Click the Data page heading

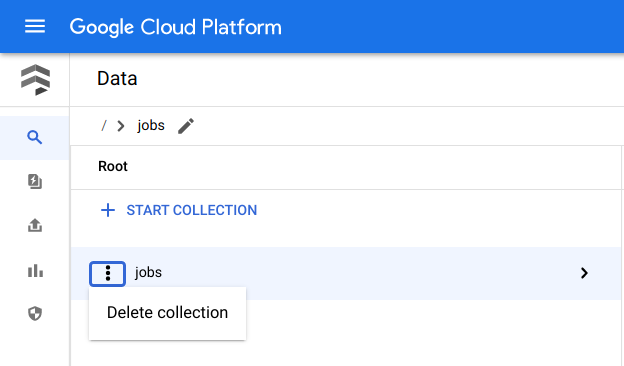(117, 78)
